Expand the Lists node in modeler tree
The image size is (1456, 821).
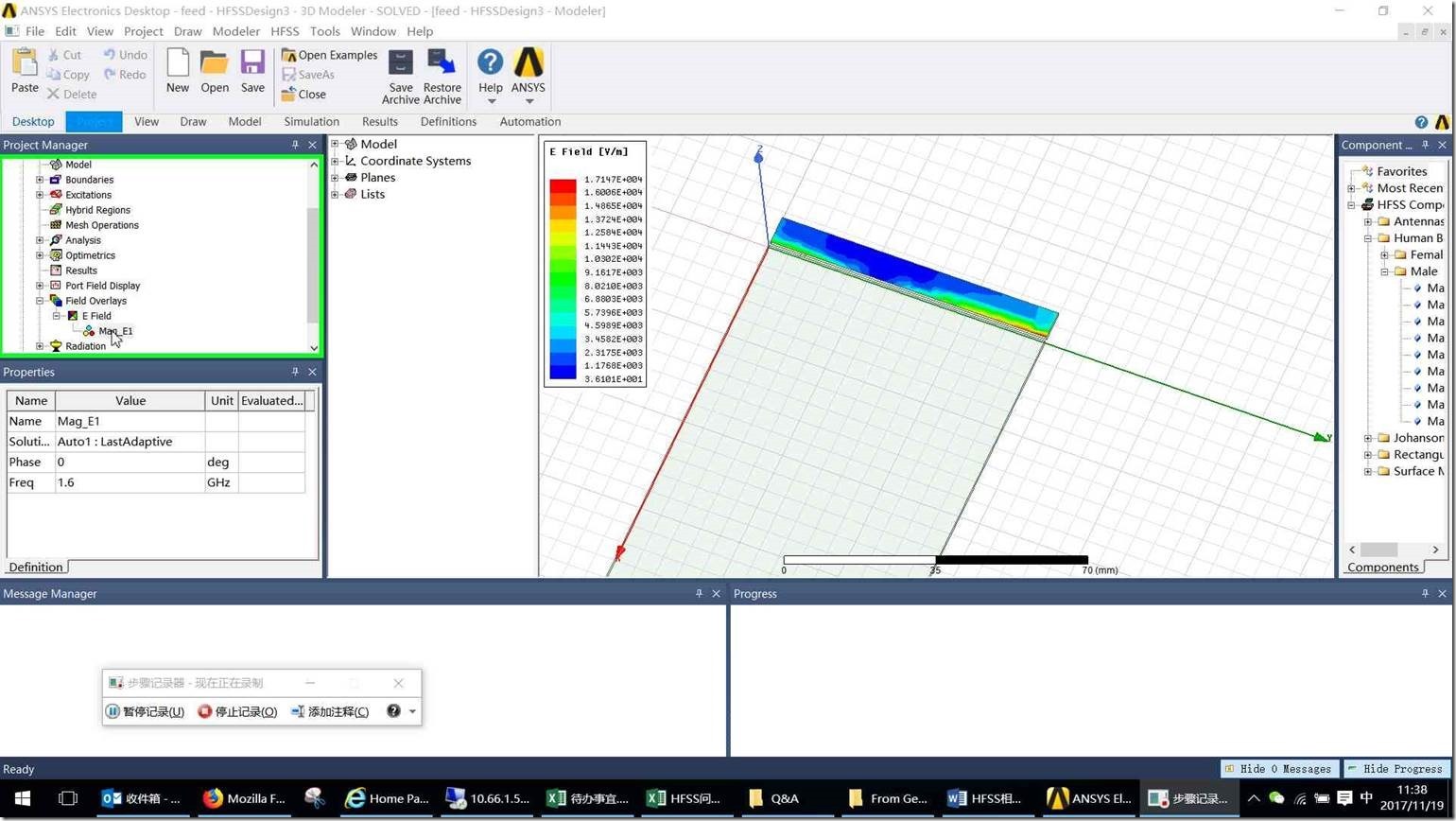pos(335,194)
